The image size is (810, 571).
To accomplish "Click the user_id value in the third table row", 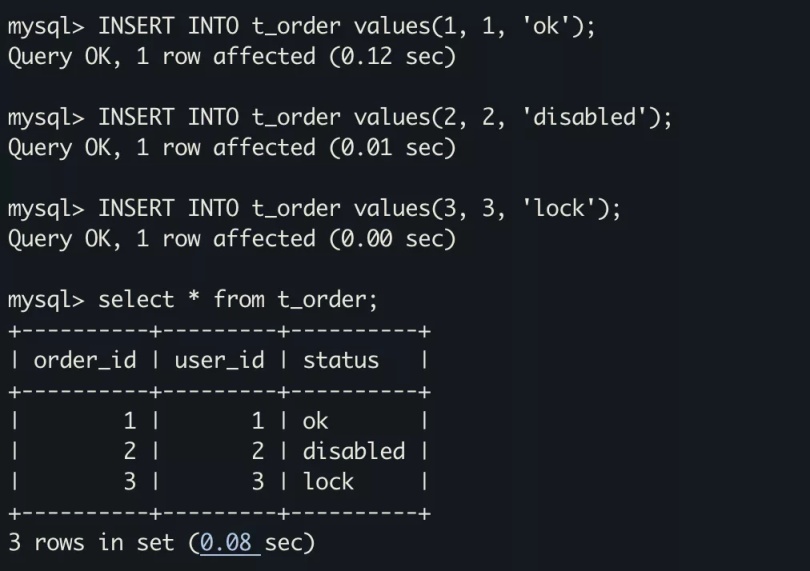I will [x=258, y=481].
